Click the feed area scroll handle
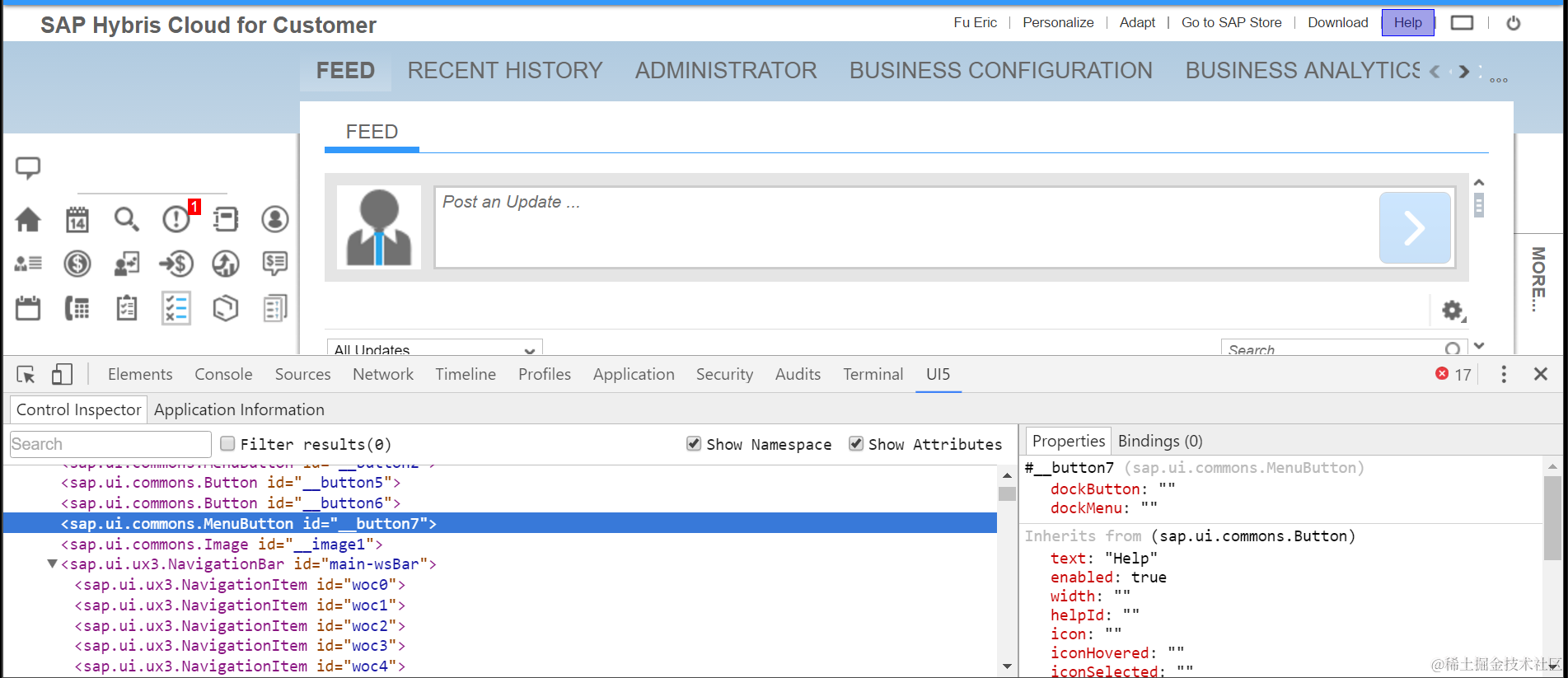 pos(1479,205)
